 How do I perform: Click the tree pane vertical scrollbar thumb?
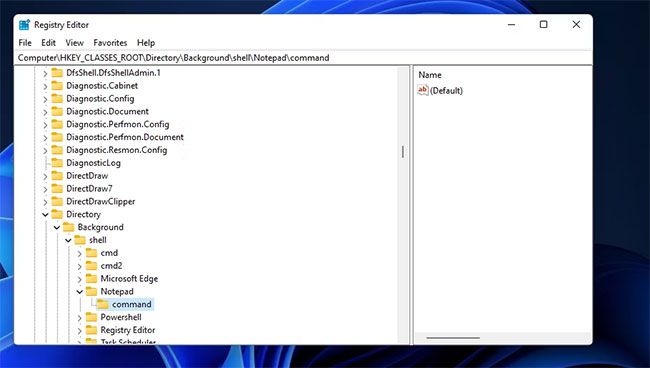[x=403, y=152]
